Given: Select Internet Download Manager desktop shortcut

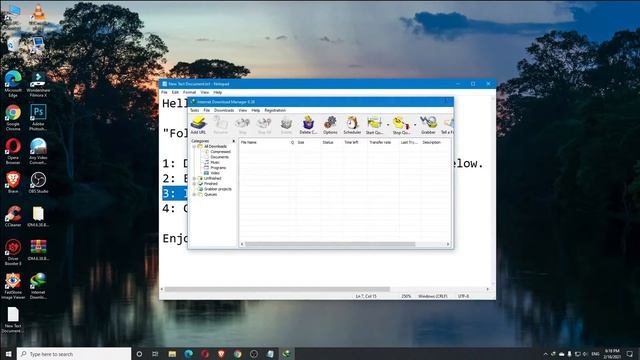Looking at the screenshot, I should (38, 286).
